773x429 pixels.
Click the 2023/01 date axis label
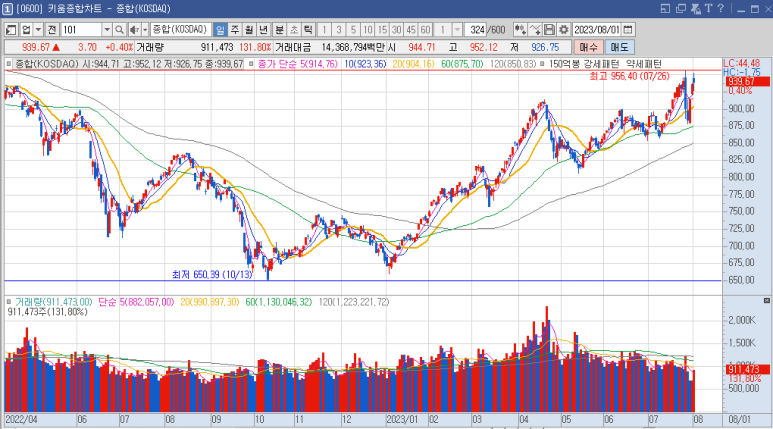(x=402, y=420)
